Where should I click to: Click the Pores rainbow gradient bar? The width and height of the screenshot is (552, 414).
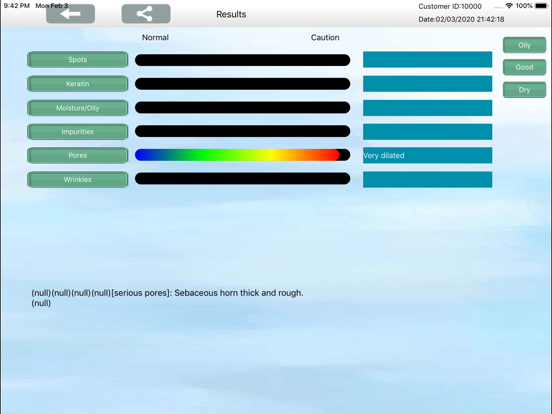[243, 155]
